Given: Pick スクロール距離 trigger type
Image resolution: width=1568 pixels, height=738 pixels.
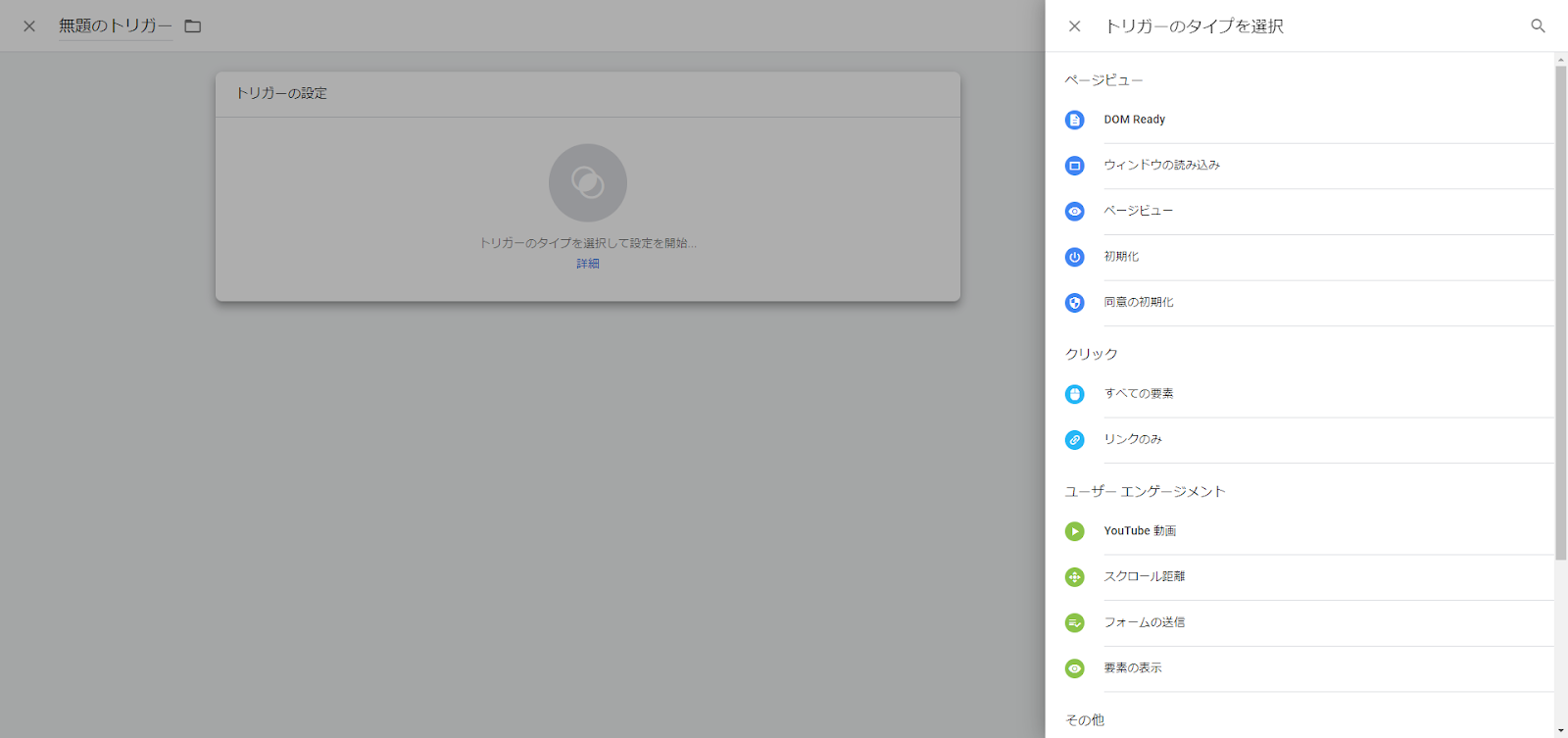Looking at the screenshot, I should 1309,577.
